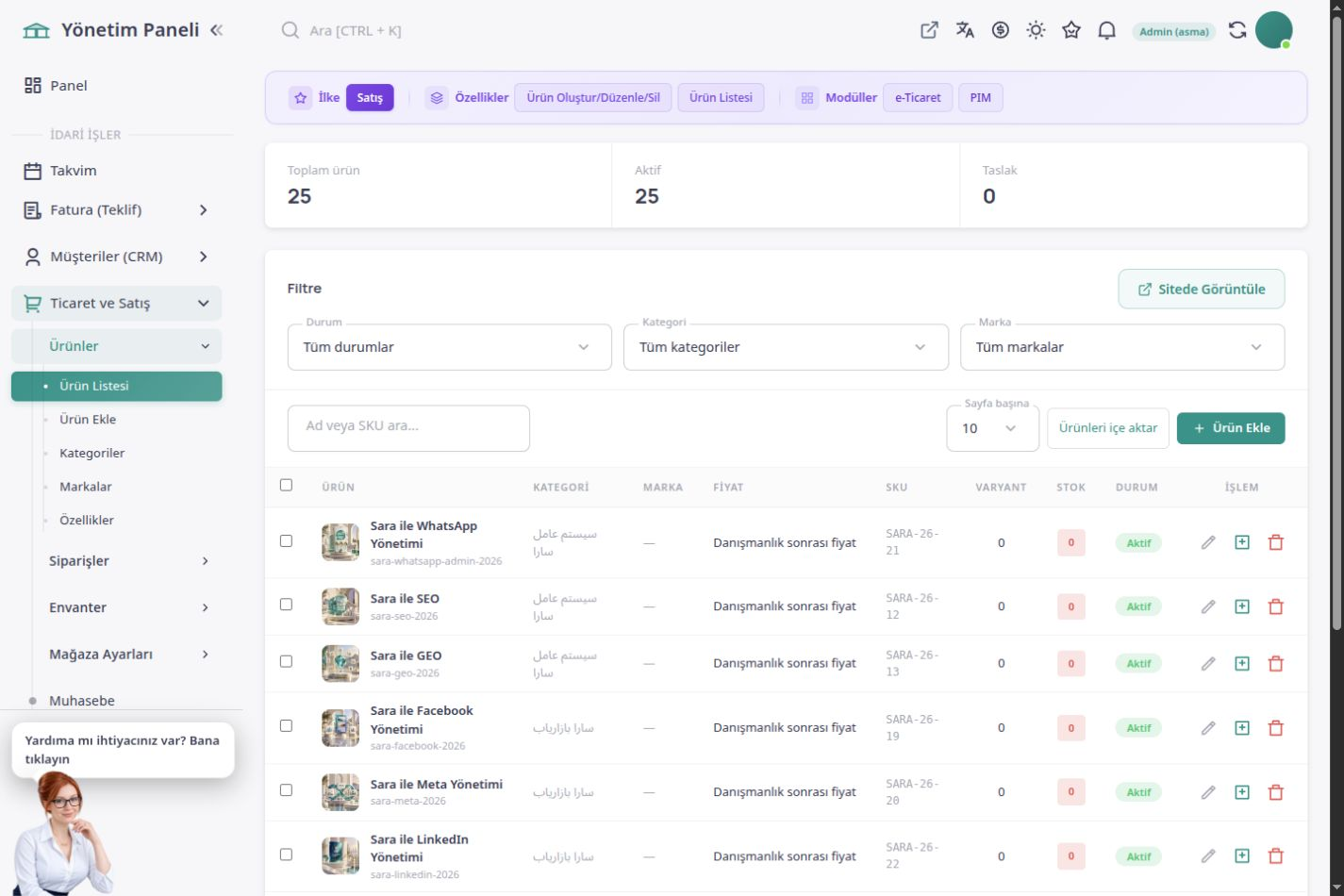Check the Sara ile SEO row checkbox
This screenshot has height=896, width=1344.
(287, 605)
